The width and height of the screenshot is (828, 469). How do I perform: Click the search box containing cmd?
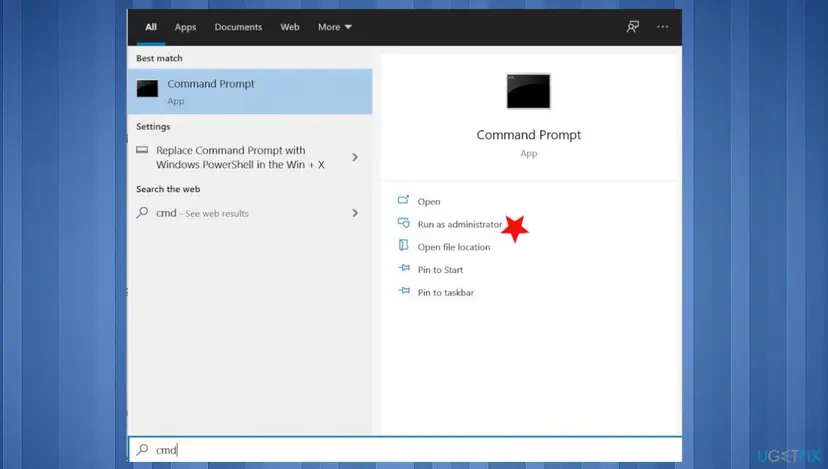(x=405, y=449)
